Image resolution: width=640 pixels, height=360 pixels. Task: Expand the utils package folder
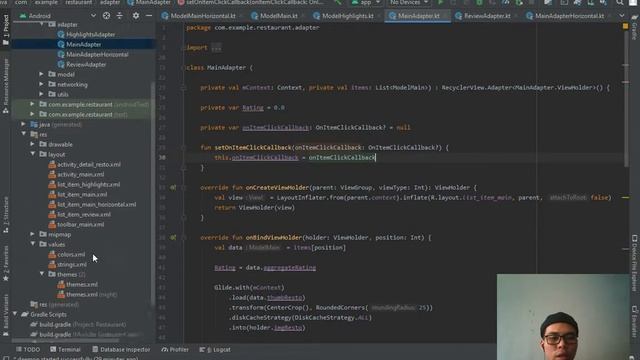point(41,94)
